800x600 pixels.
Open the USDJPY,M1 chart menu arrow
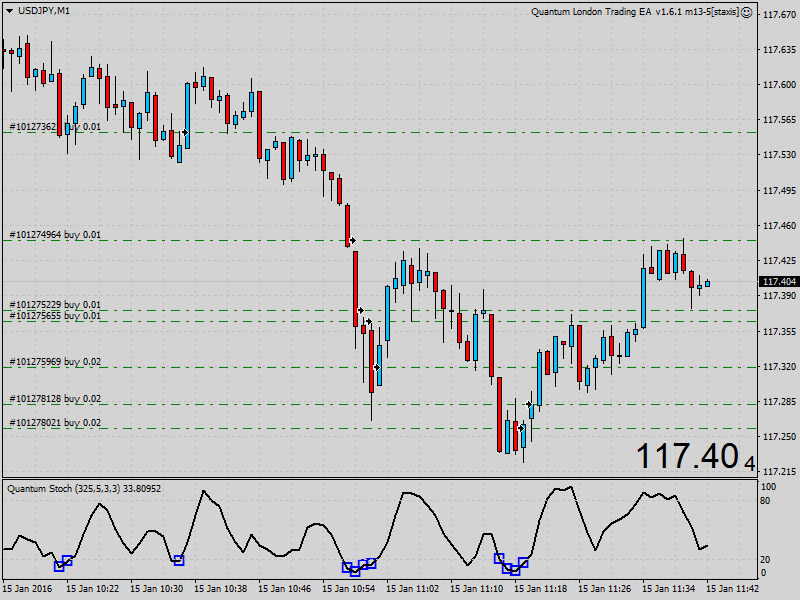pos(10,11)
